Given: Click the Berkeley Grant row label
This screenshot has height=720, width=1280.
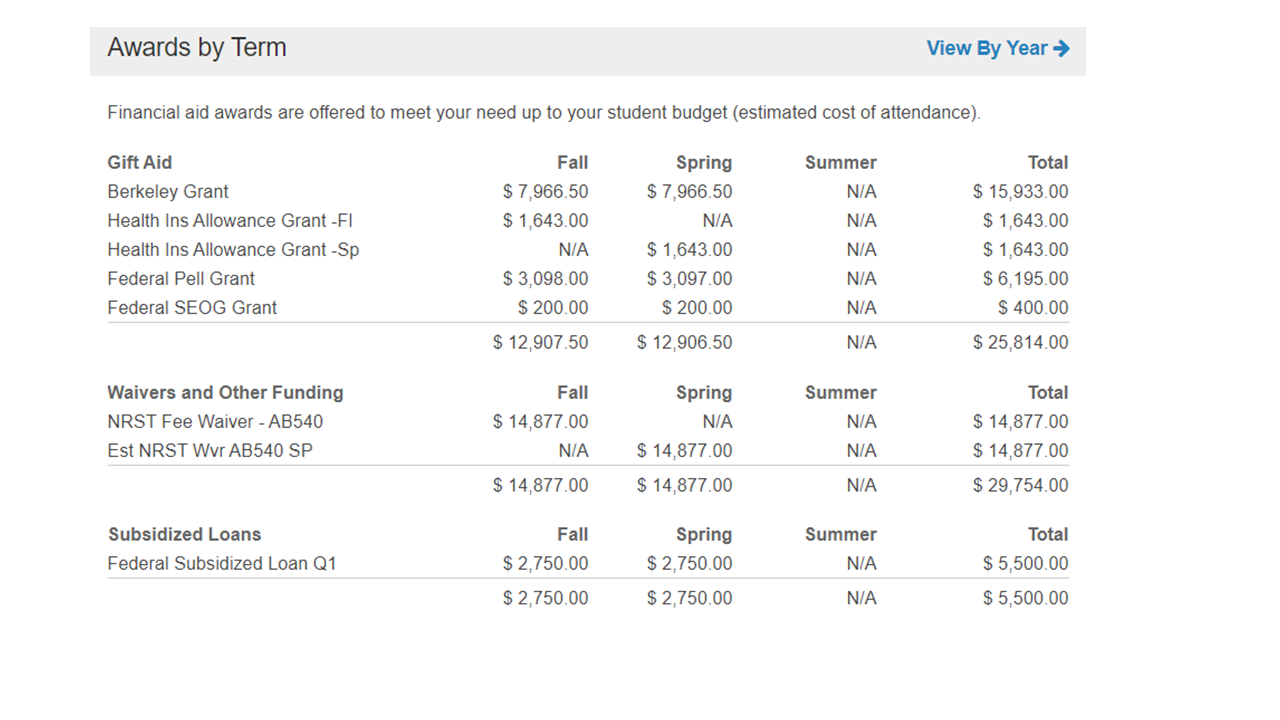Looking at the screenshot, I should (x=168, y=192).
